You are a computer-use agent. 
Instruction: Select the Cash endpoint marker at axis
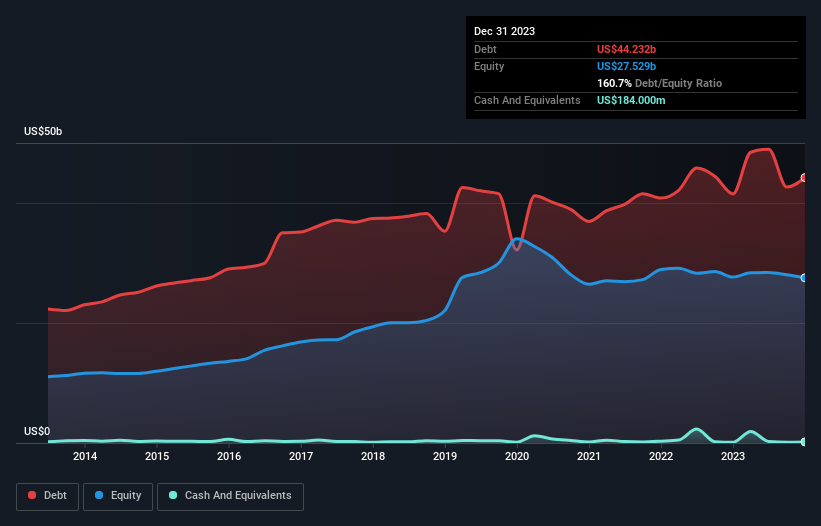(804, 442)
